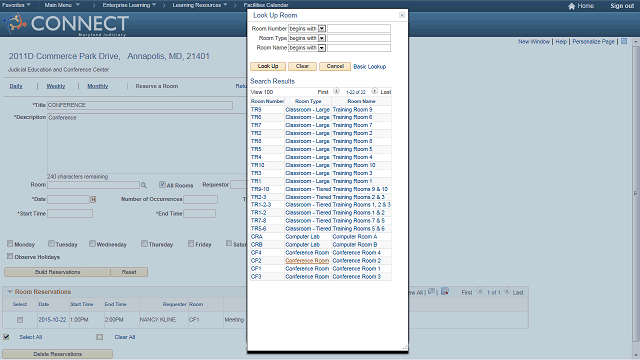The width and height of the screenshot is (640, 360).
Task: Enable the Observe Holidays checkbox
Action: coord(10,256)
